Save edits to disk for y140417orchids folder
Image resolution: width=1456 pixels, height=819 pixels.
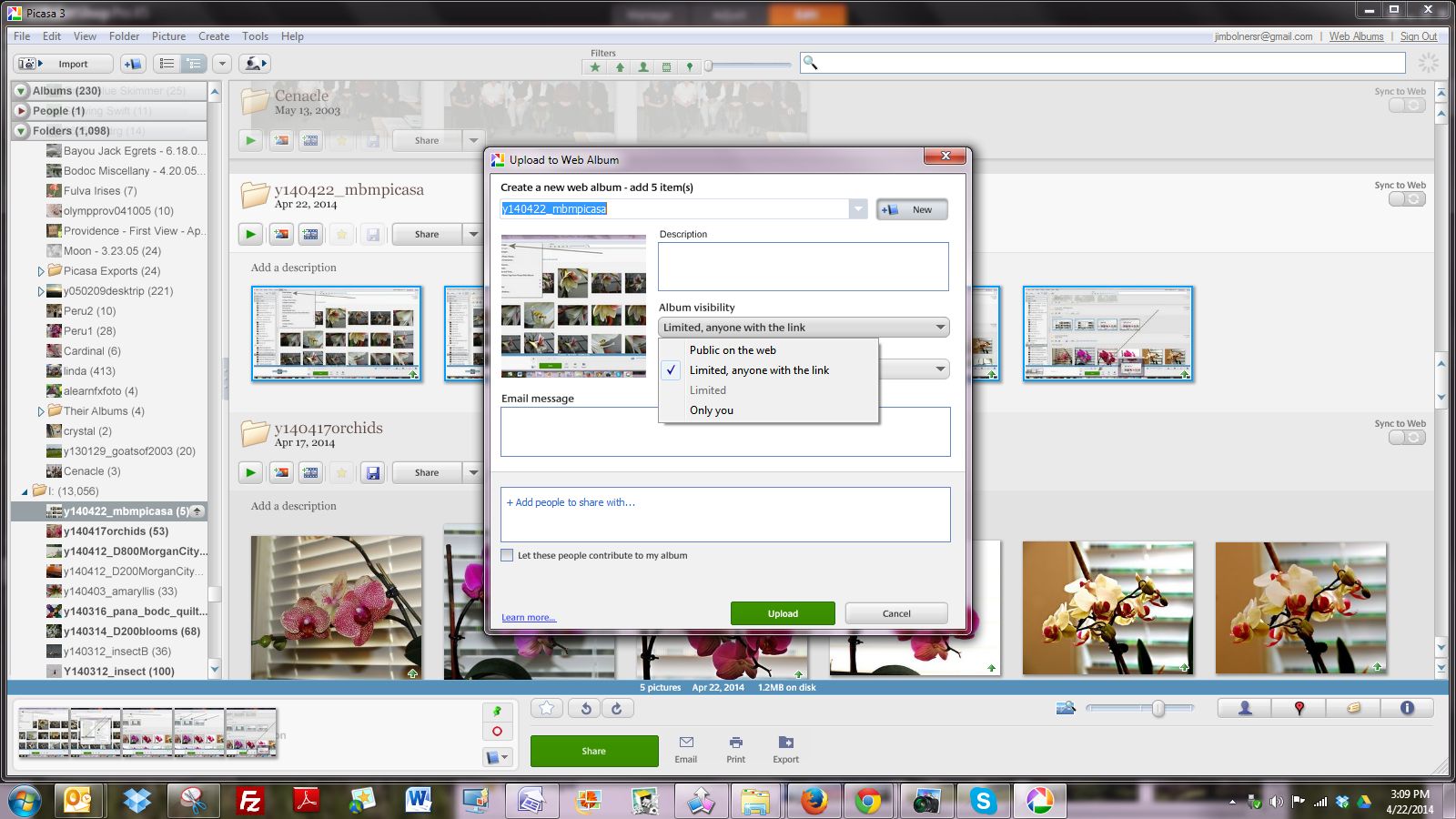pos(372,472)
